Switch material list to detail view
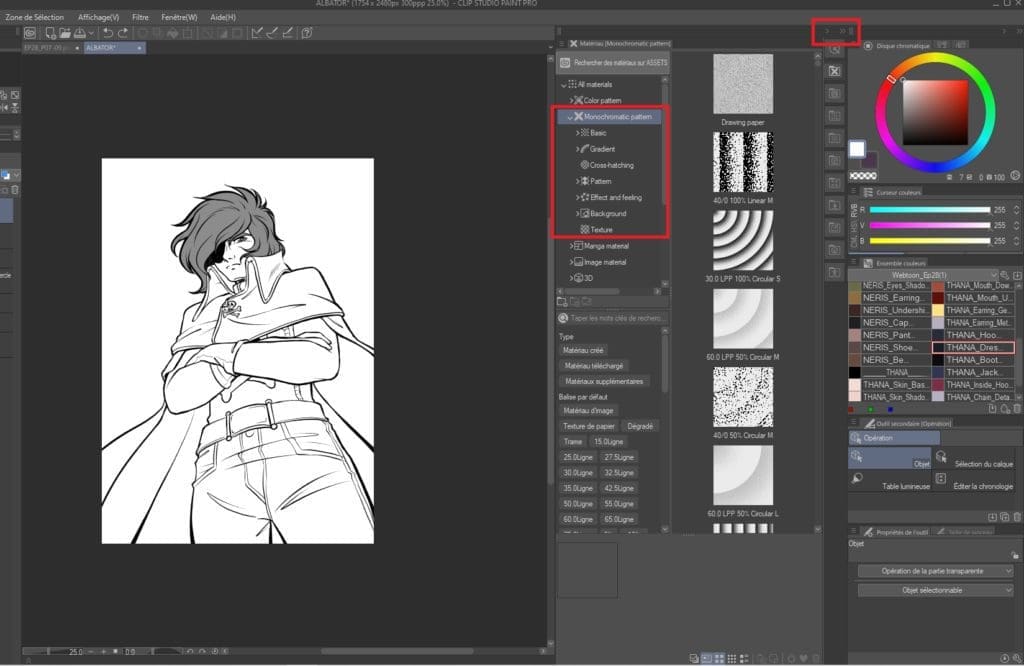The height and width of the screenshot is (666, 1024). (x=744, y=658)
